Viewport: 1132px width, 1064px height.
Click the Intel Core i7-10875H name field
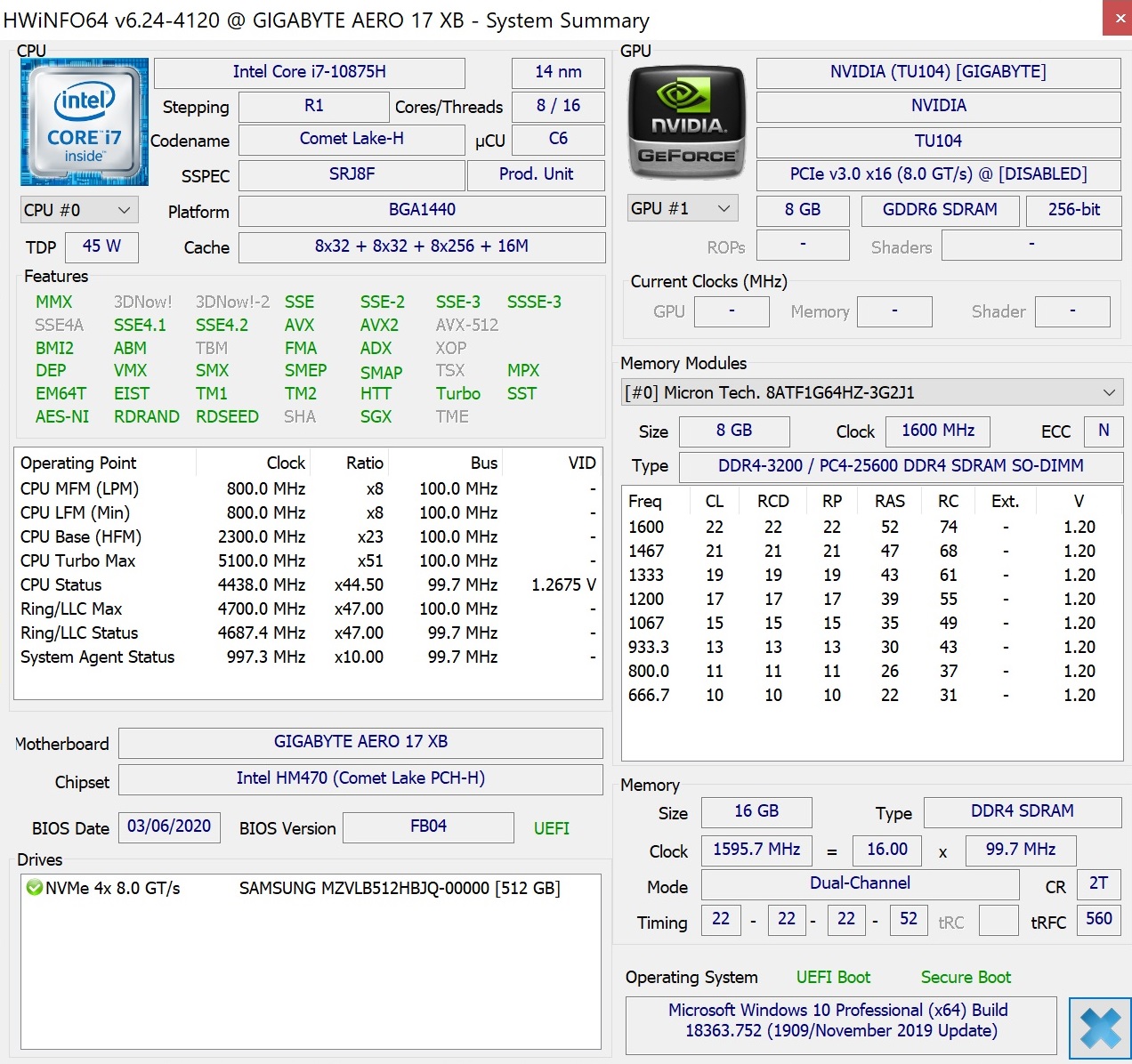(x=310, y=72)
